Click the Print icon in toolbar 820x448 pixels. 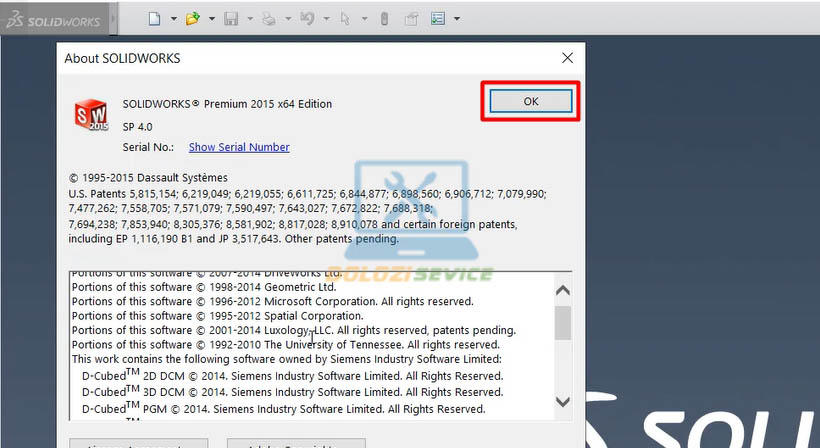268,19
